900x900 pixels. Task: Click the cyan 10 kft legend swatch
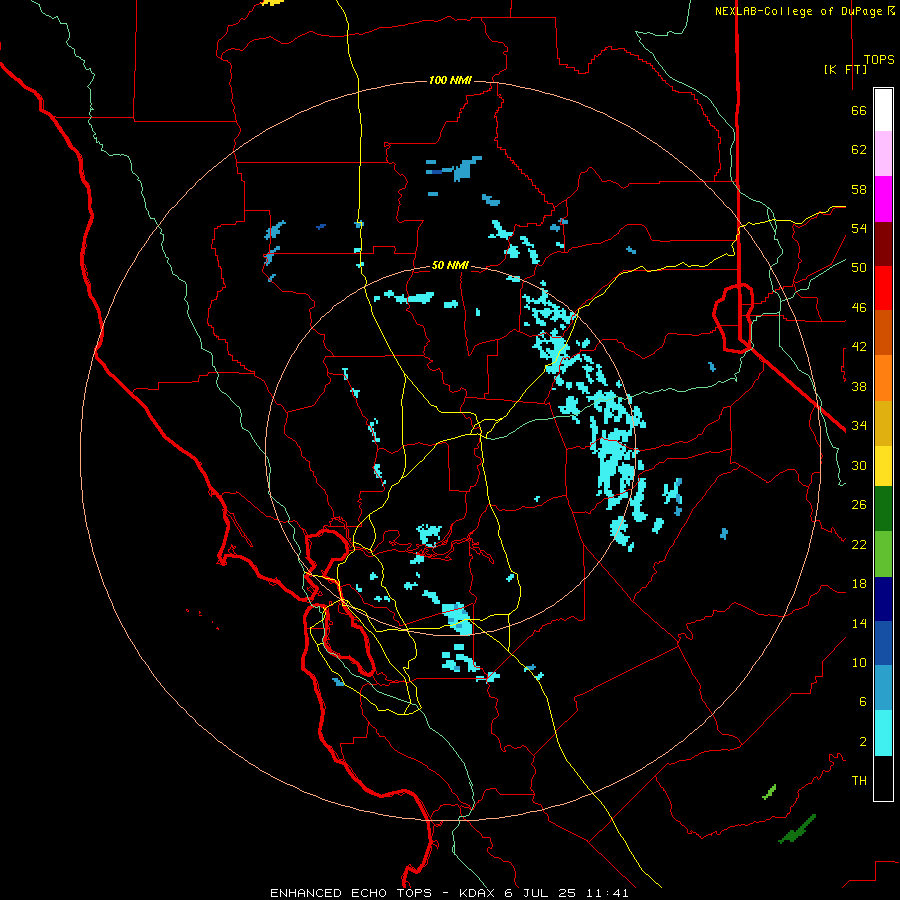(x=883, y=733)
